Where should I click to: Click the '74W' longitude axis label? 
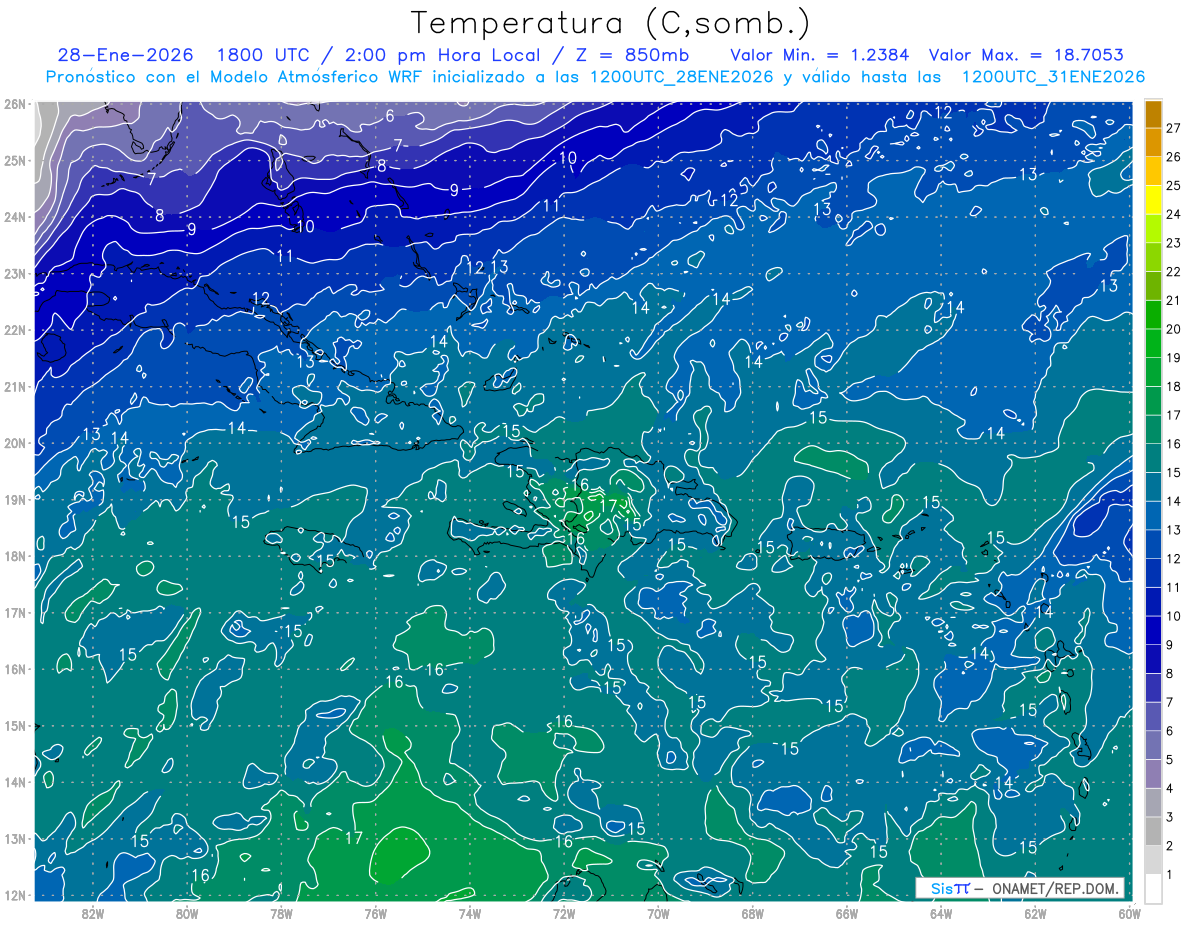[x=470, y=912]
